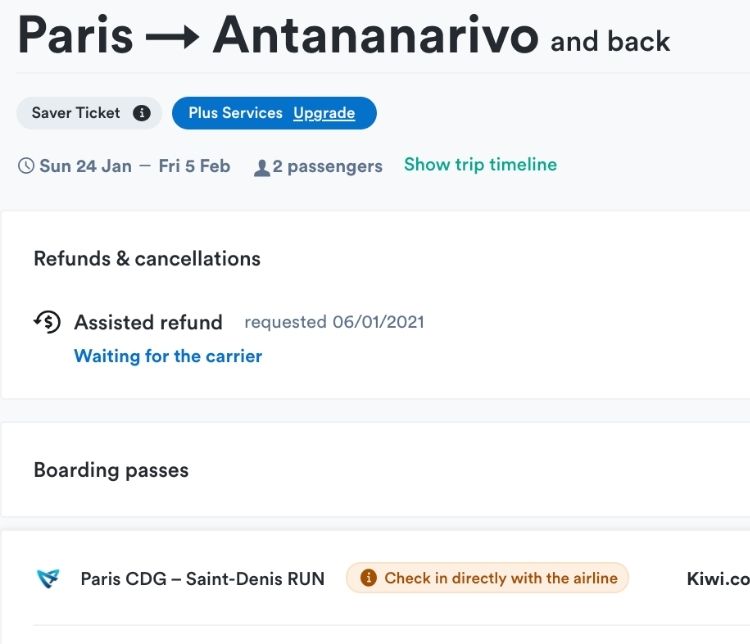Click the Sun 24 Jan – Fri 5 Feb dates
Viewport: 750px width, 644px height.
coord(134,166)
